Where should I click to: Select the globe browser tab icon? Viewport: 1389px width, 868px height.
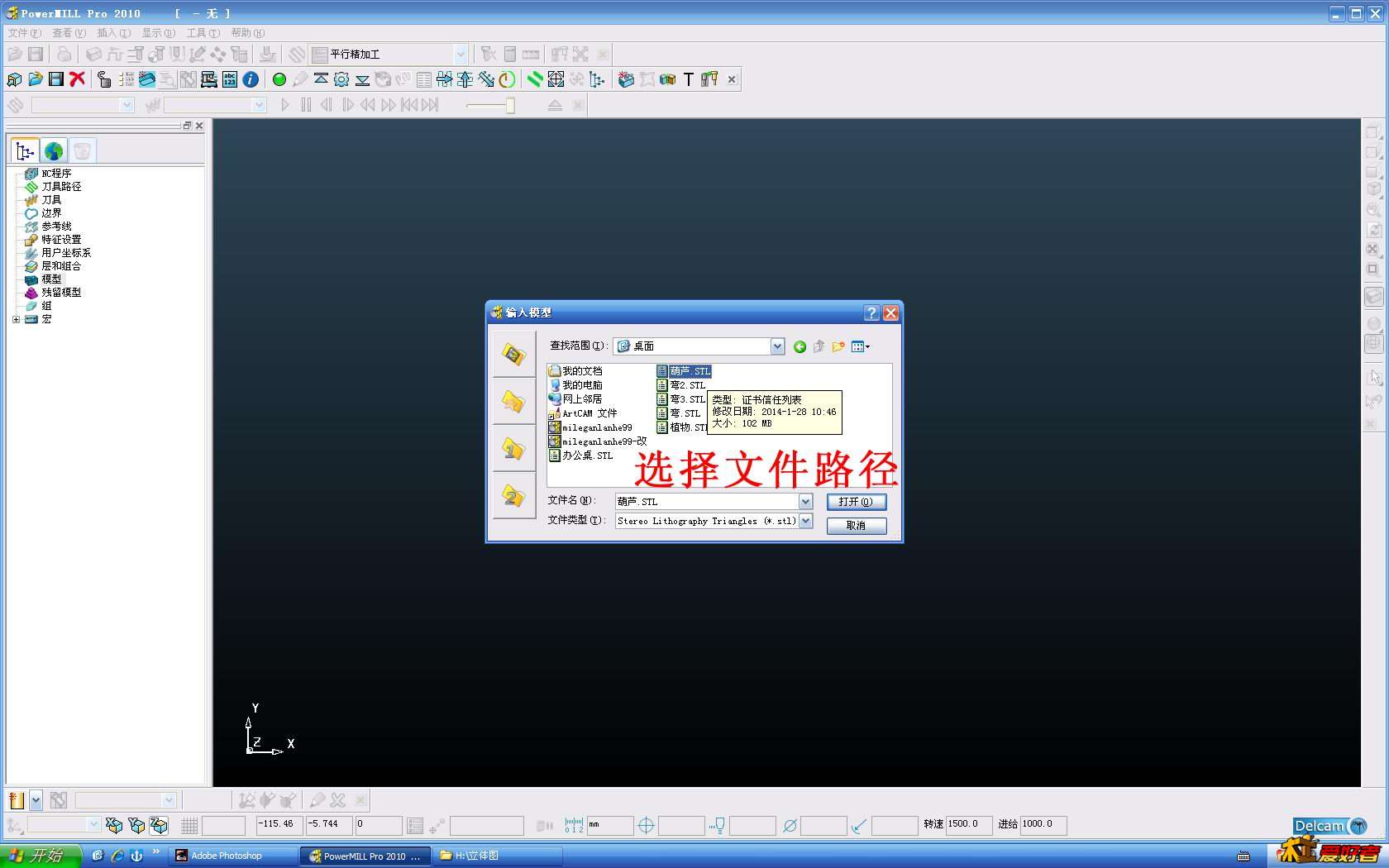(x=54, y=151)
